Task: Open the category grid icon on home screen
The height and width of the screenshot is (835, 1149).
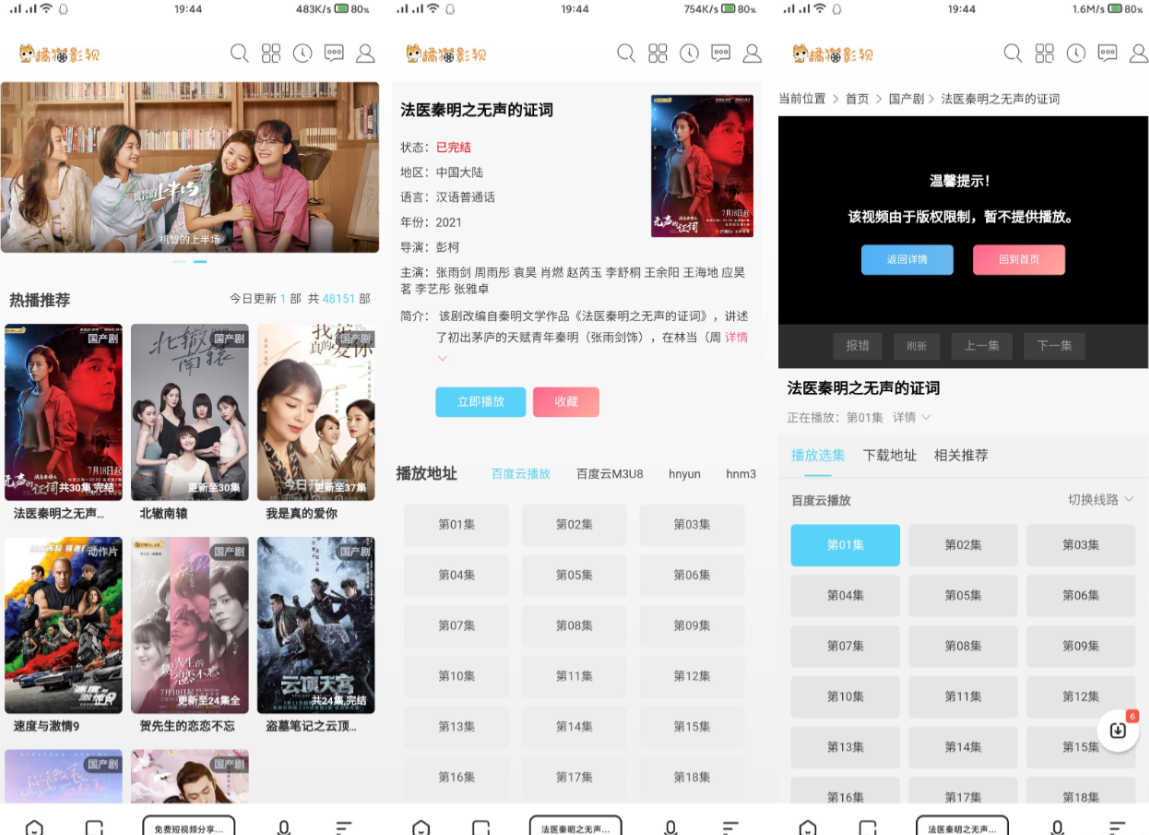Action: (271, 53)
